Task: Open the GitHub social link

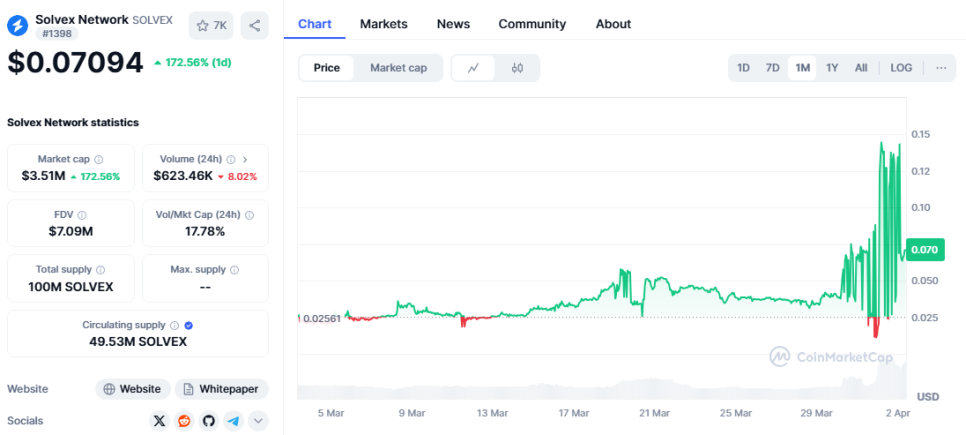Action: point(209,421)
